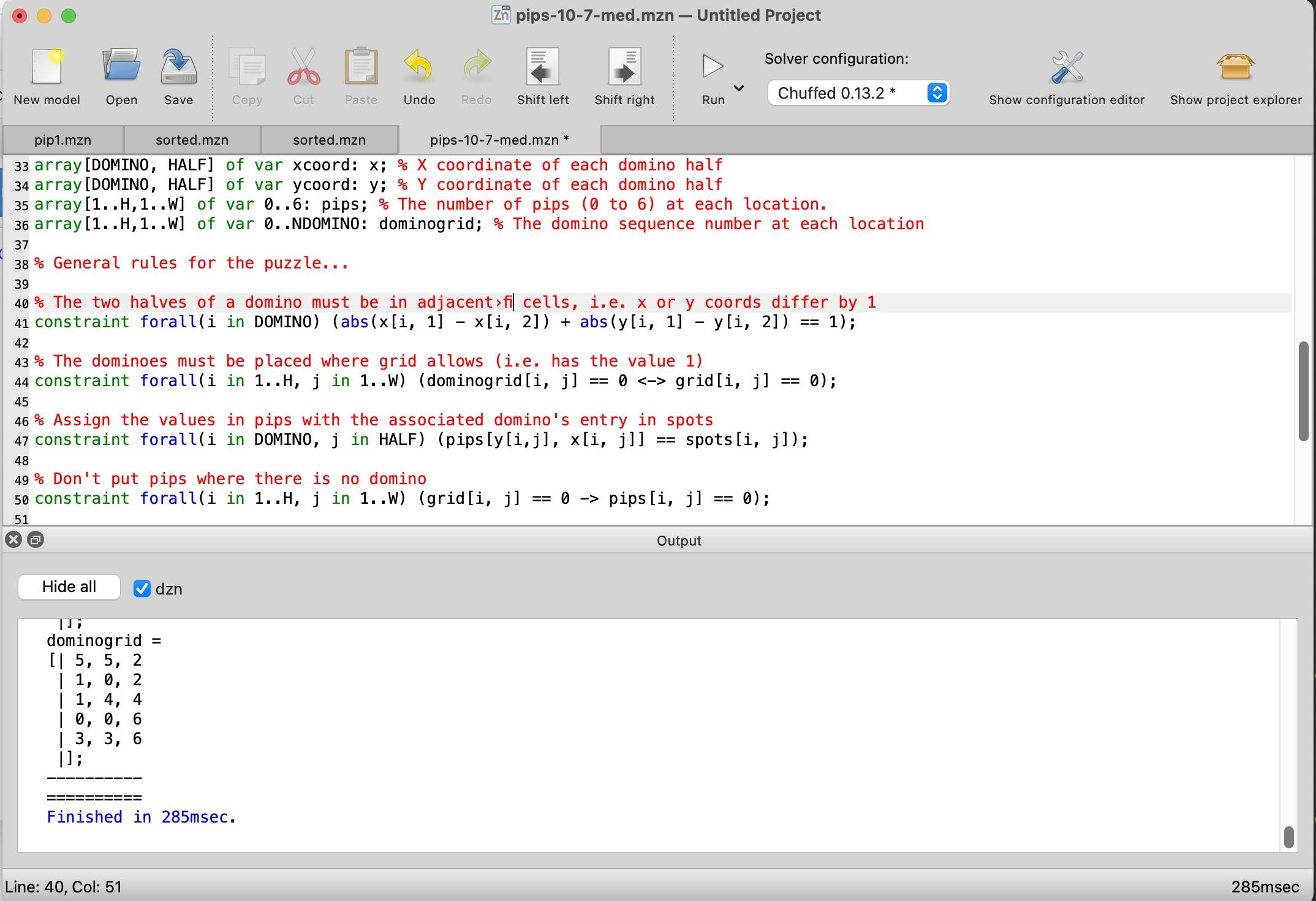Toggle the dzn checkbox
Screen dimensions: 1316x901
[x=142, y=588]
